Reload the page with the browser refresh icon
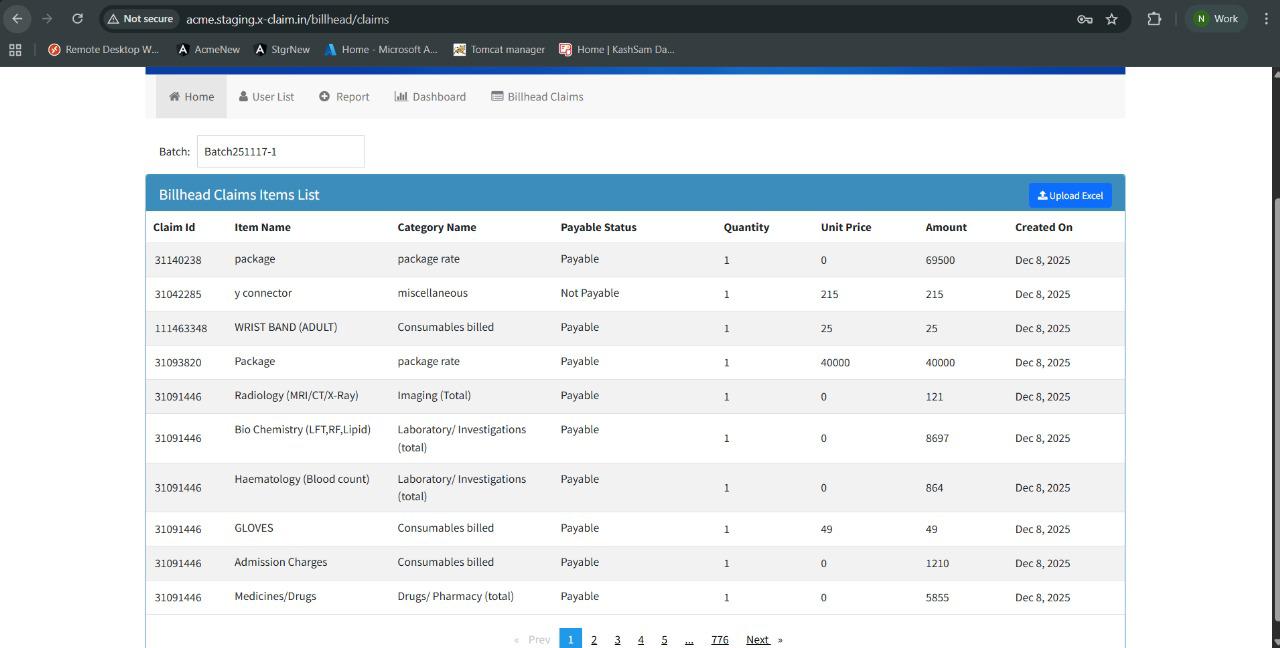Viewport: 1280px width, 648px height. (x=77, y=19)
